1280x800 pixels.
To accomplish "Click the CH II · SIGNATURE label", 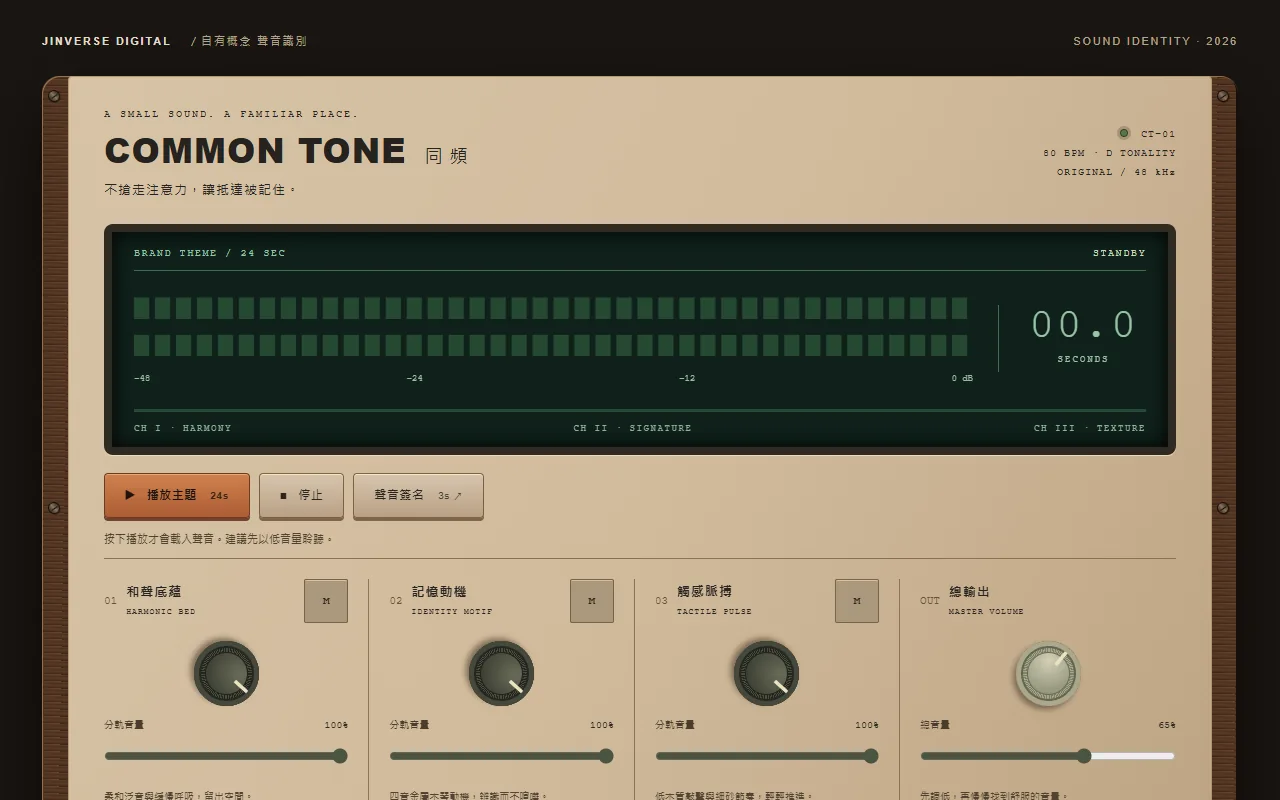I will coord(632,428).
